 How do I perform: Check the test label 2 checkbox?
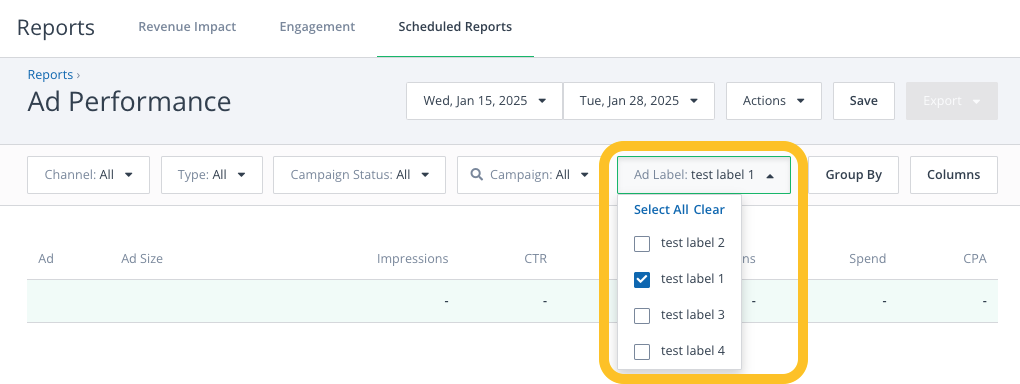[641, 244]
